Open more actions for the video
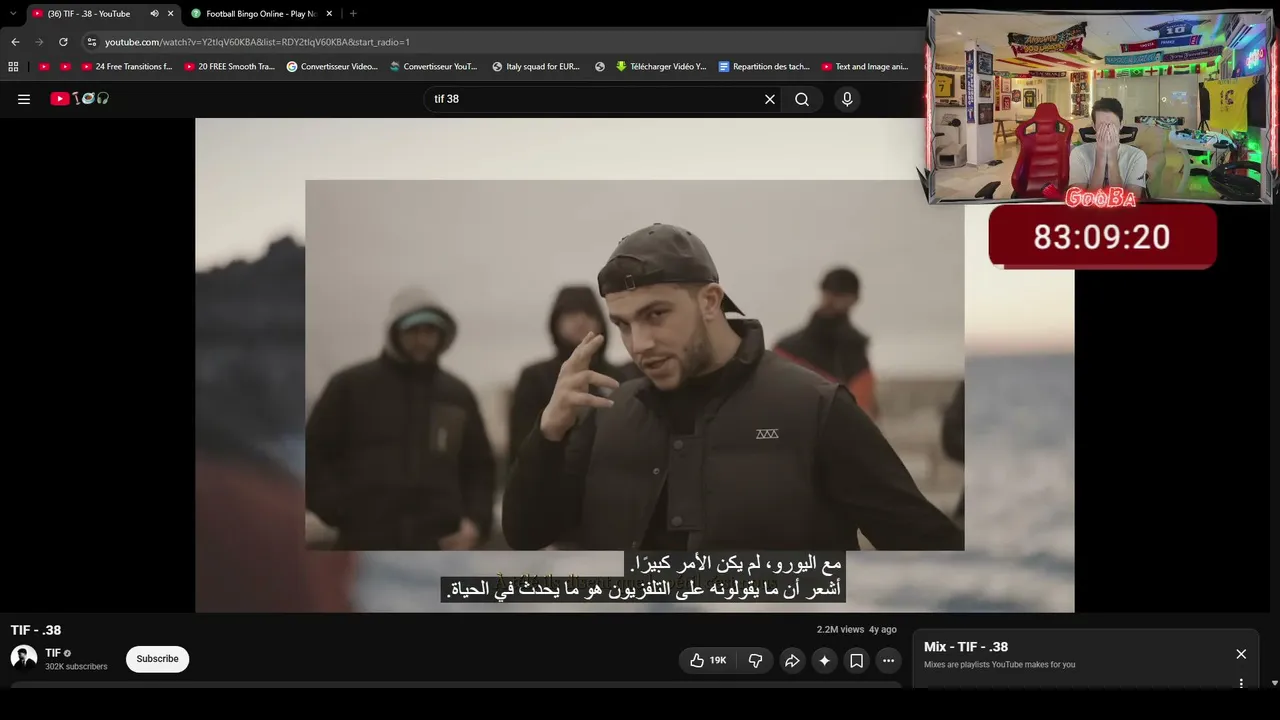Viewport: 1280px width, 720px height. point(888,660)
